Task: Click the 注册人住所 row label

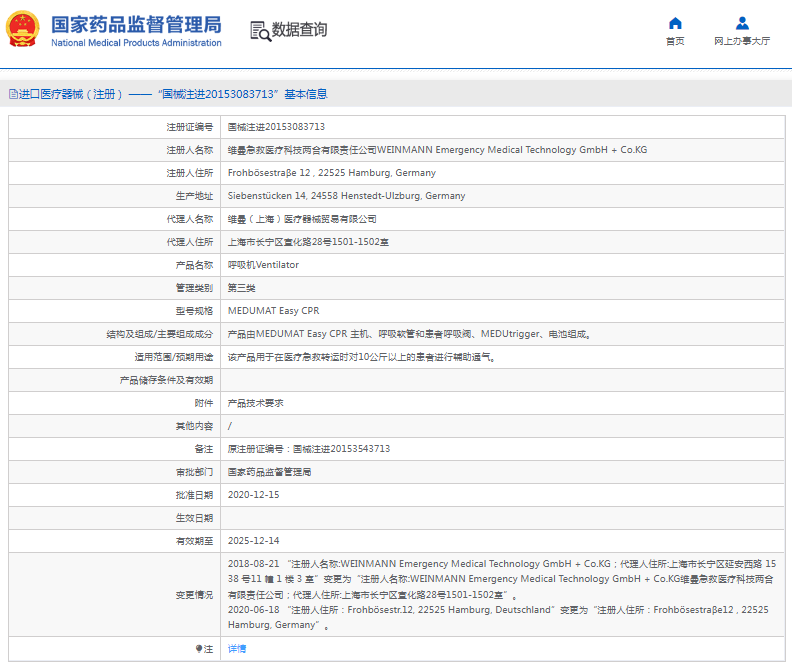Action: coord(190,173)
